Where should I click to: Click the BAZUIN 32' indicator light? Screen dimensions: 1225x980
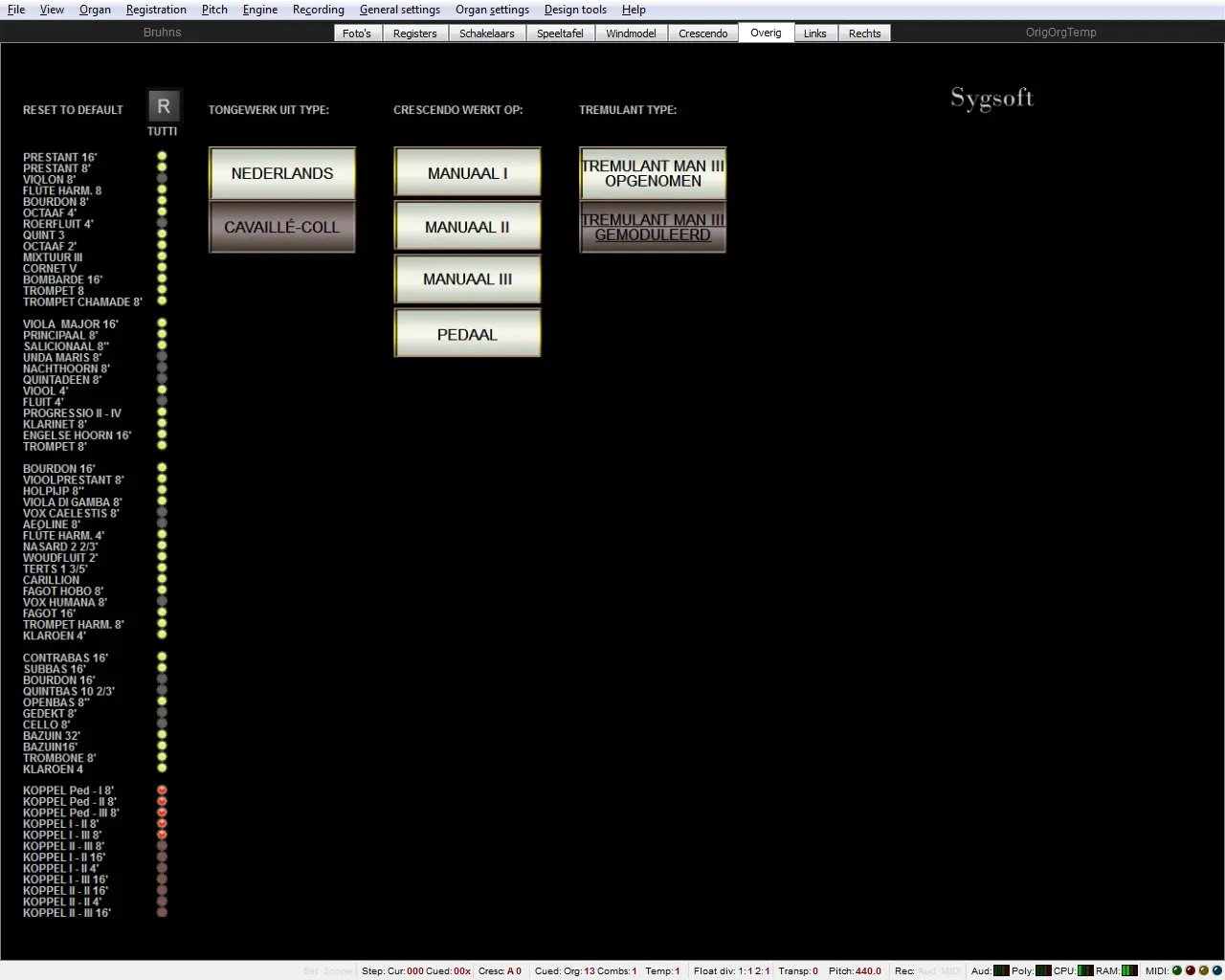[162, 735]
